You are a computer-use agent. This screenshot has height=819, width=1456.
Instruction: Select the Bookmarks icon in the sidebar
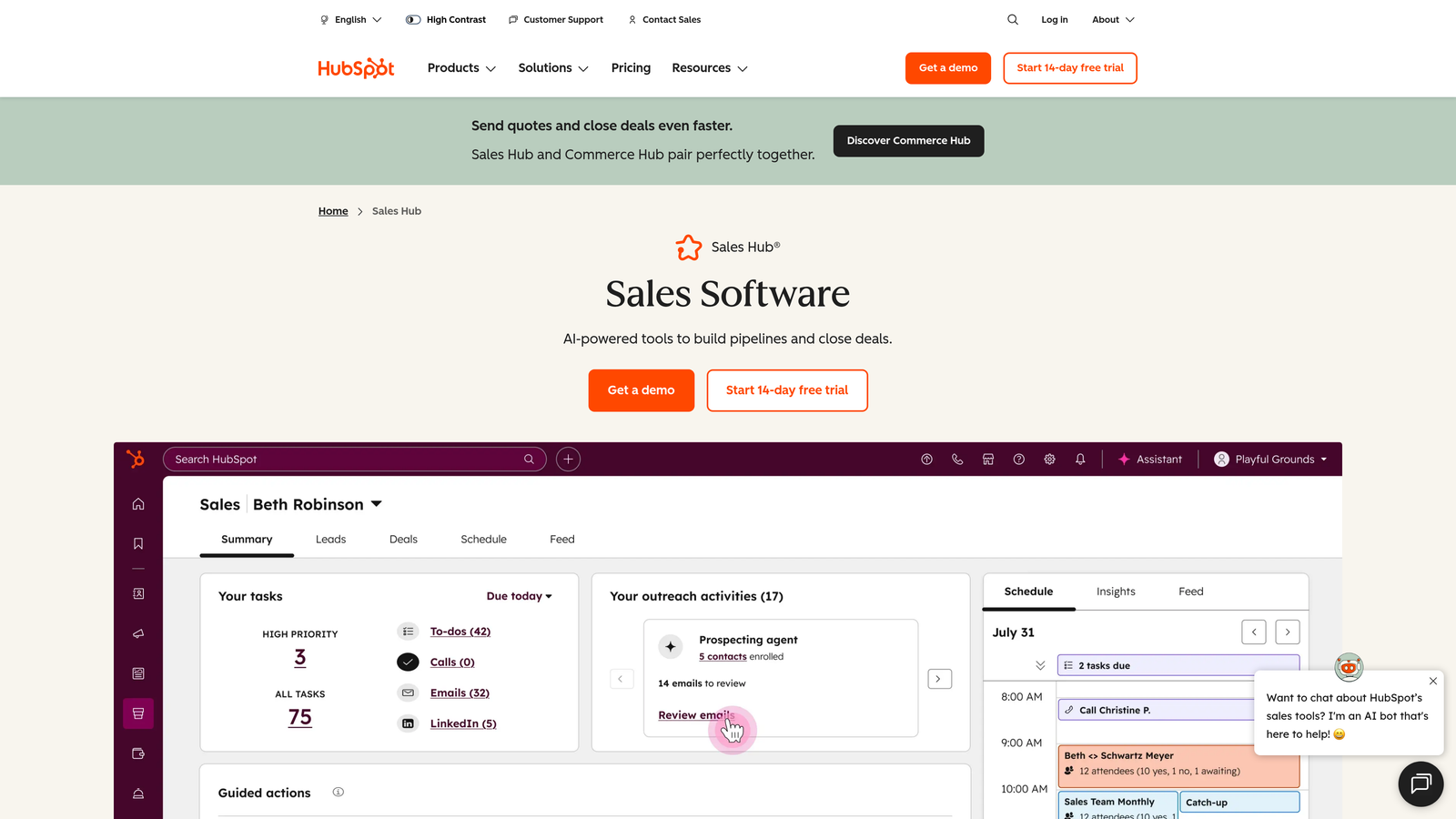point(137,543)
